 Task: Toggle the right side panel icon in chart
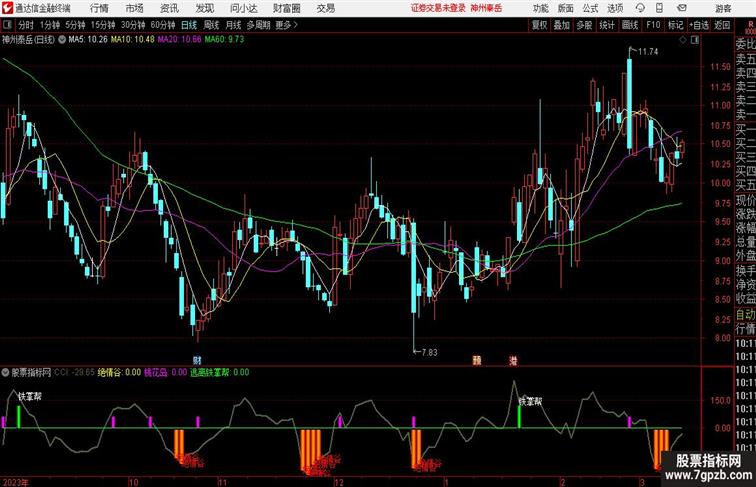695,40
